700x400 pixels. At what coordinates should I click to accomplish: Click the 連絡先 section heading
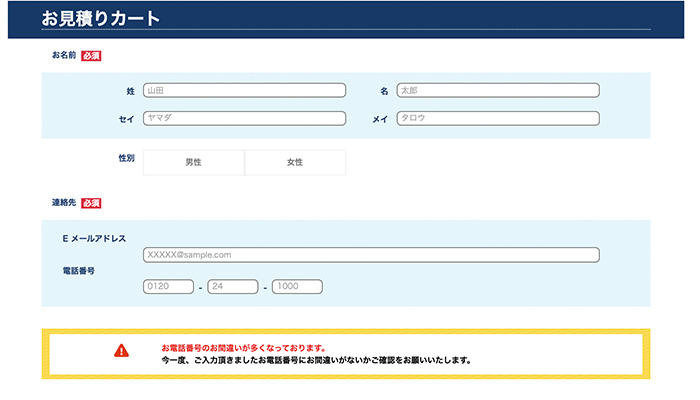tap(64, 203)
